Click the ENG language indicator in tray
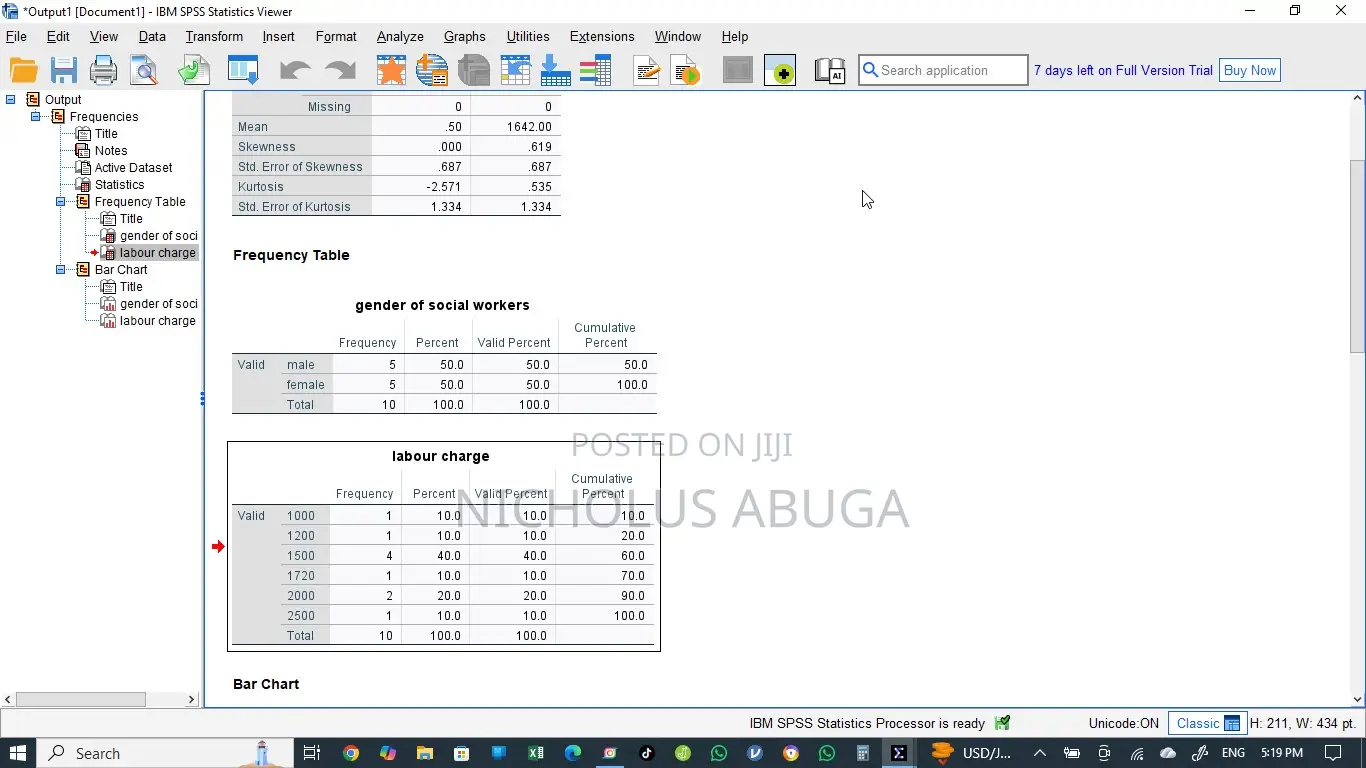Screen dimensions: 1366x768 [x=1233, y=753]
